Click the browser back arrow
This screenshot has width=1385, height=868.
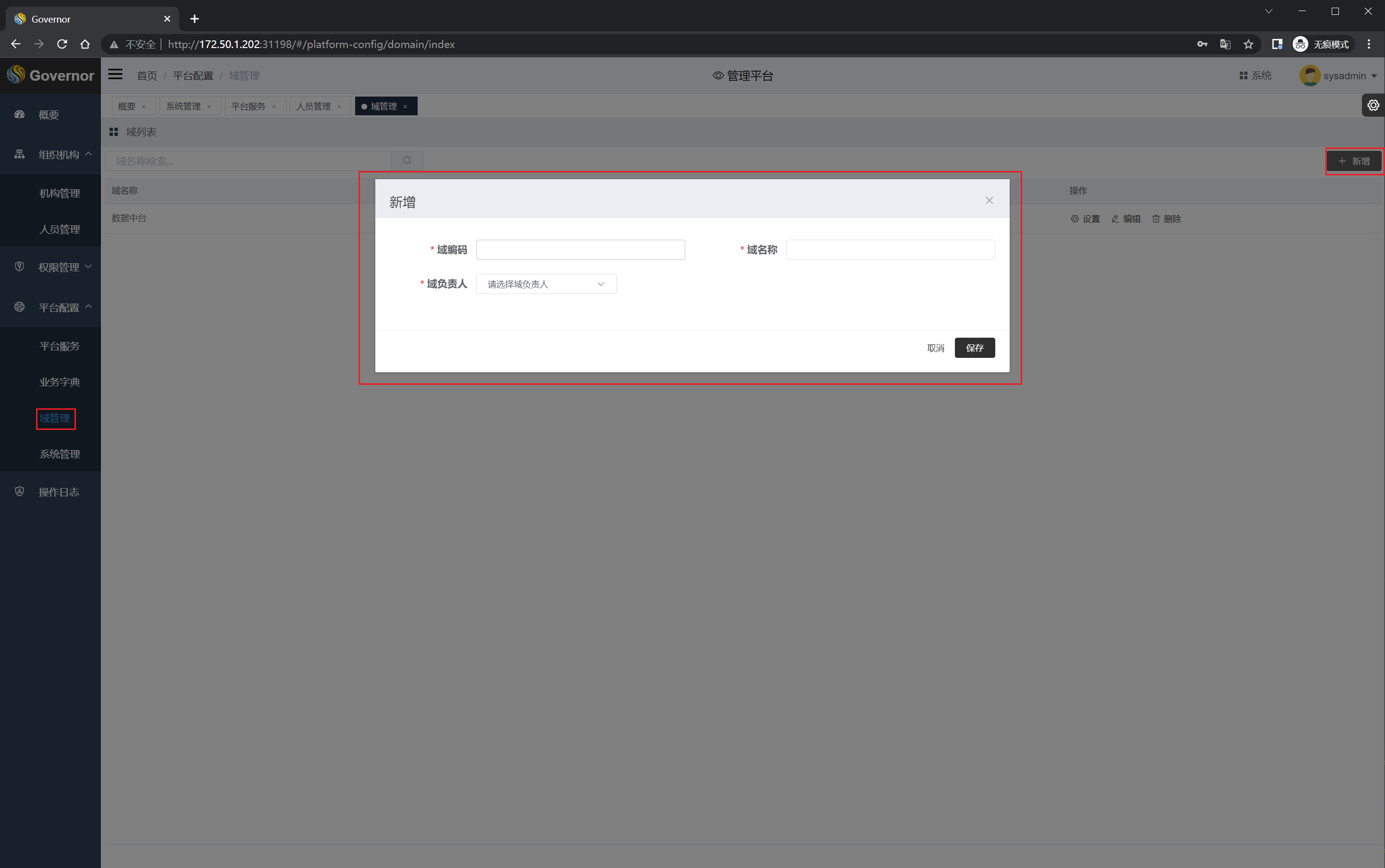(15, 44)
